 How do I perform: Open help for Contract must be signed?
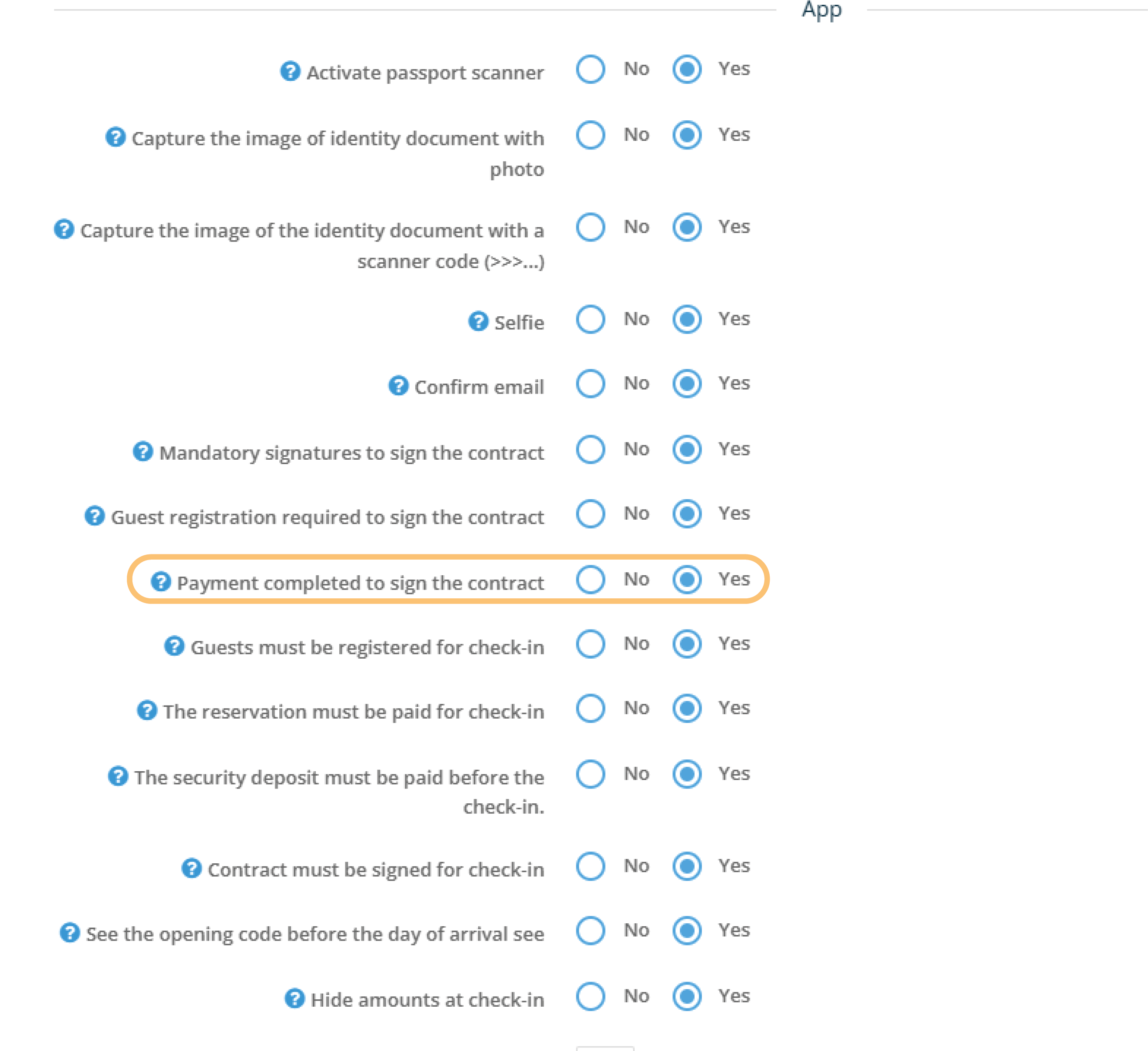coord(191,868)
